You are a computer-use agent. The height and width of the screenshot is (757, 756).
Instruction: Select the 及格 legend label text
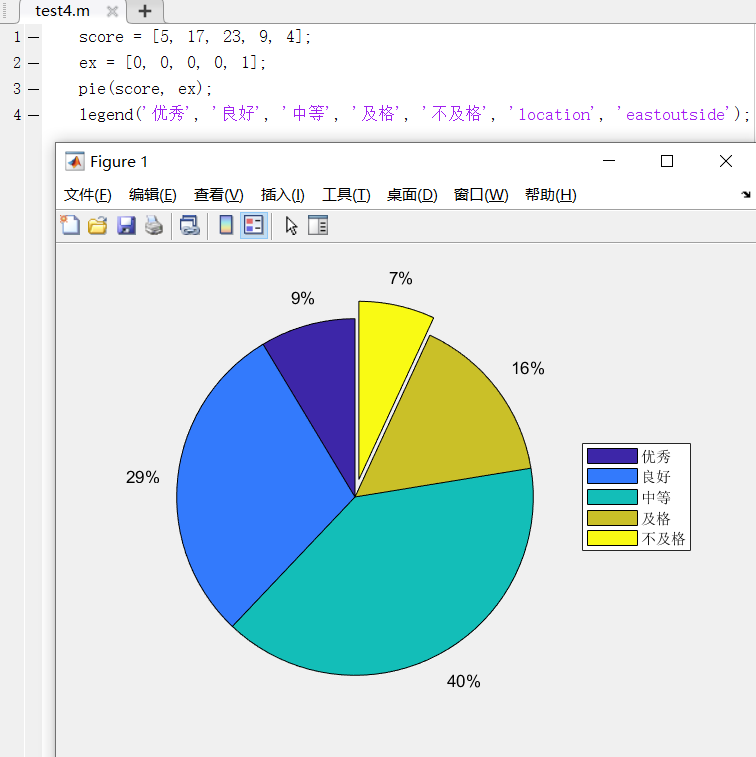(656, 518)
